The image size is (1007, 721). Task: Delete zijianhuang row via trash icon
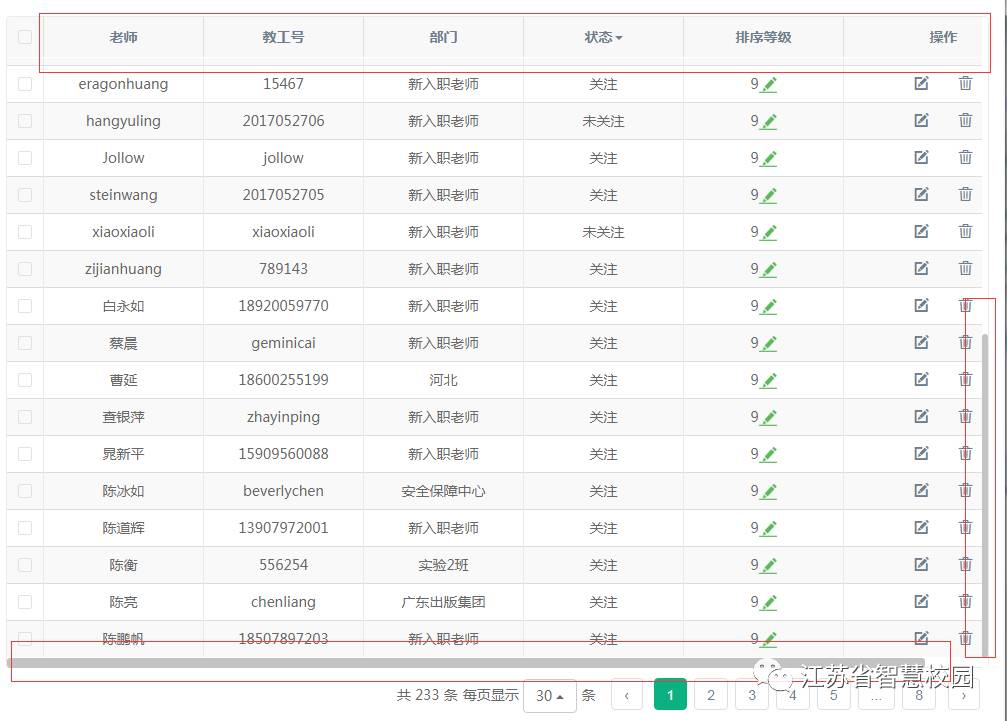click(965, 268)
